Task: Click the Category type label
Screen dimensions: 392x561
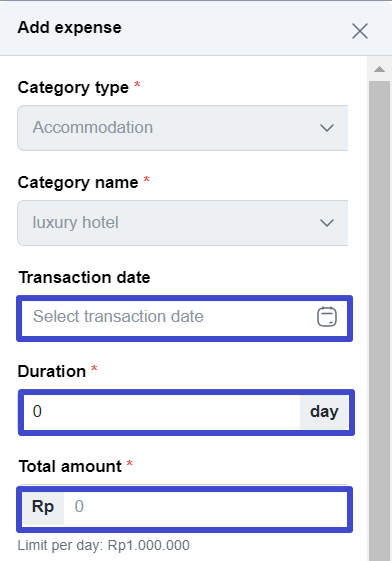Action: pos(73,88)
